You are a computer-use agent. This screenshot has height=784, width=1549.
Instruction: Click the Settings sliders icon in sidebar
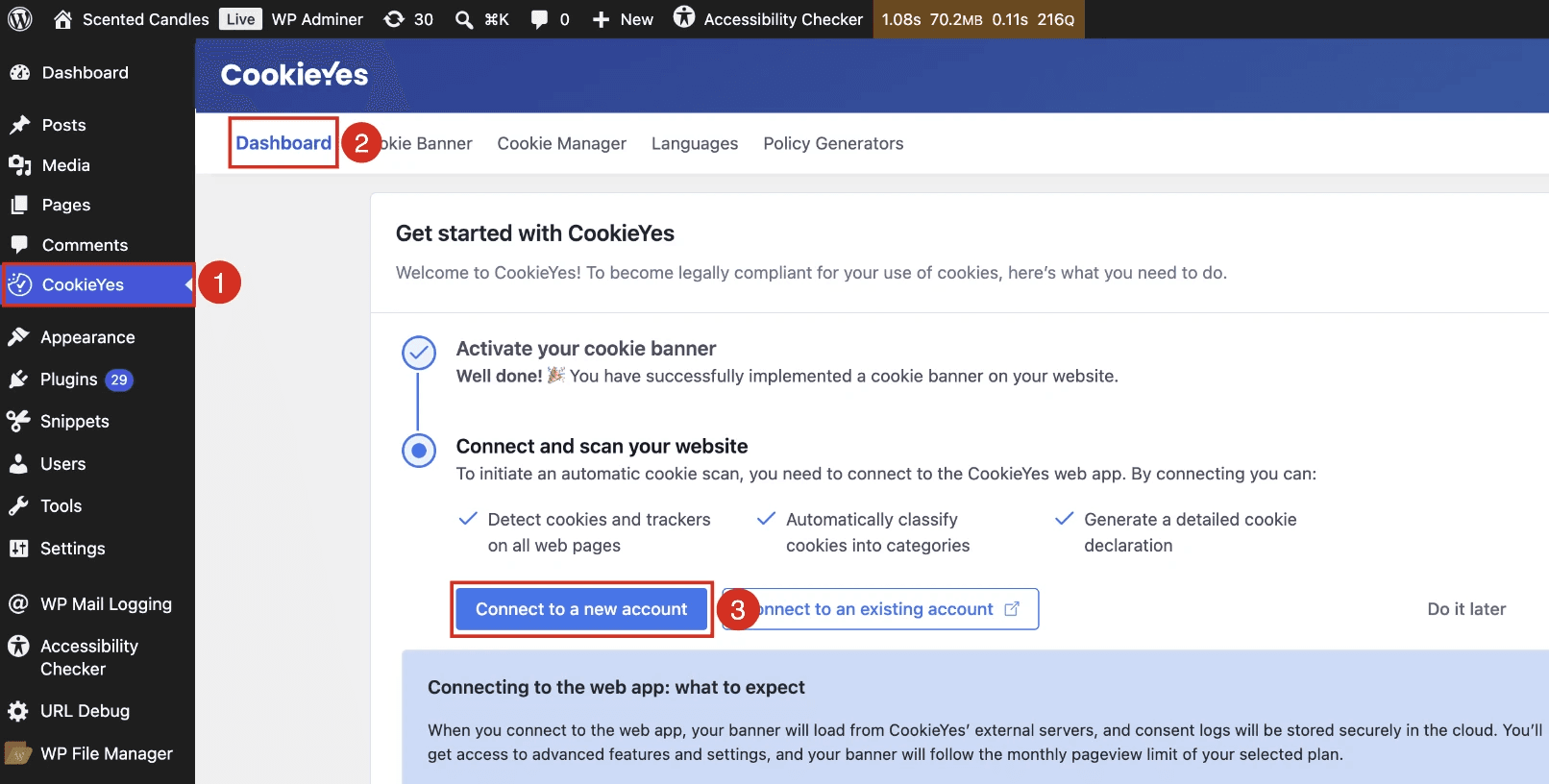[x=18, y=548]
